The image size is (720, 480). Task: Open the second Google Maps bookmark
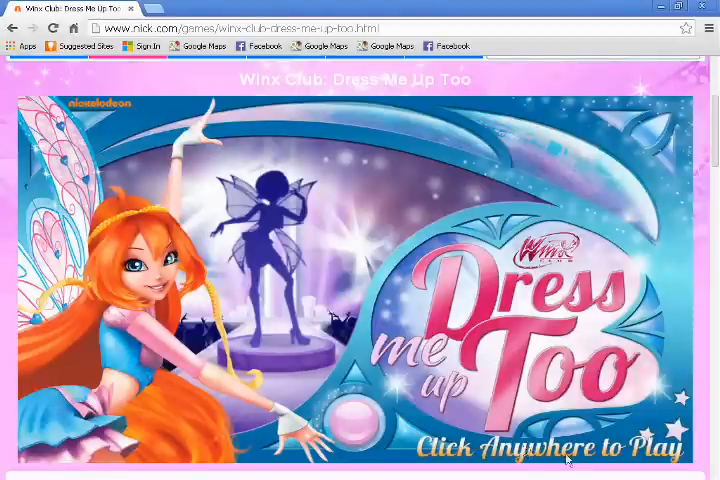pyautogui.click(x=320, y=46)
